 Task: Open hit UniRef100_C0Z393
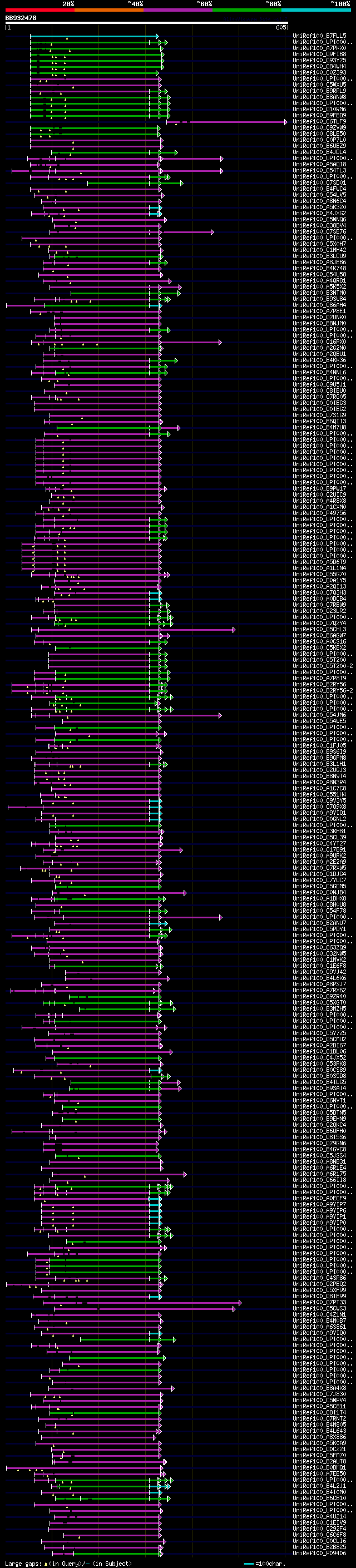tap(319, 73)
